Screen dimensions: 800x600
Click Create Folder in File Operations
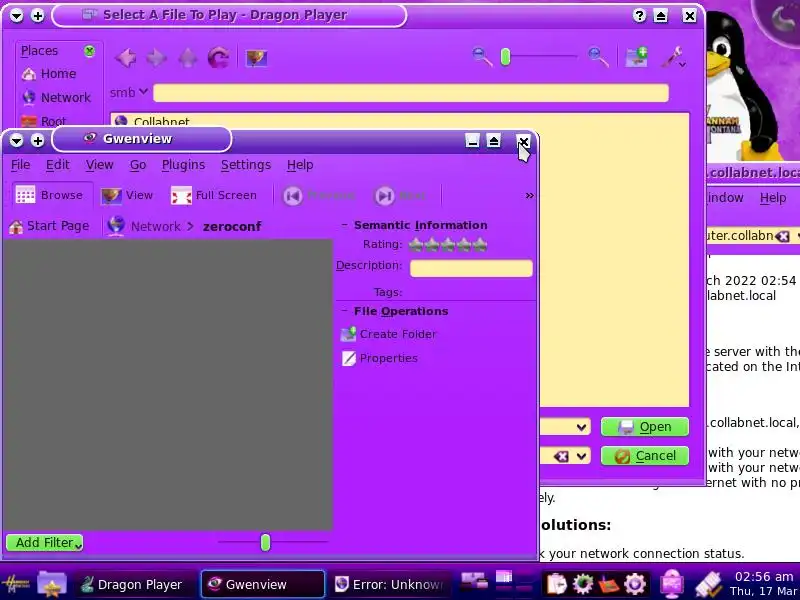[389, 334]
